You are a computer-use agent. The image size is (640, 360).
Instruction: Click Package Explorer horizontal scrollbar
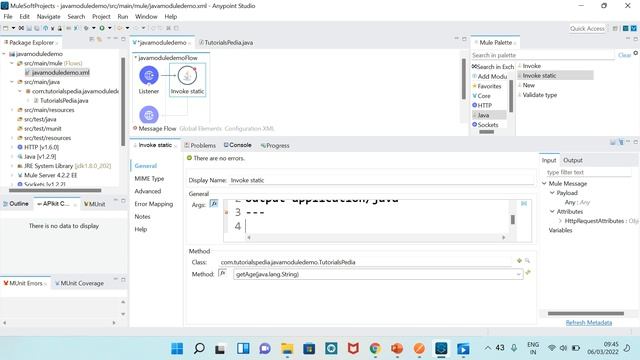tap(55, 190)
